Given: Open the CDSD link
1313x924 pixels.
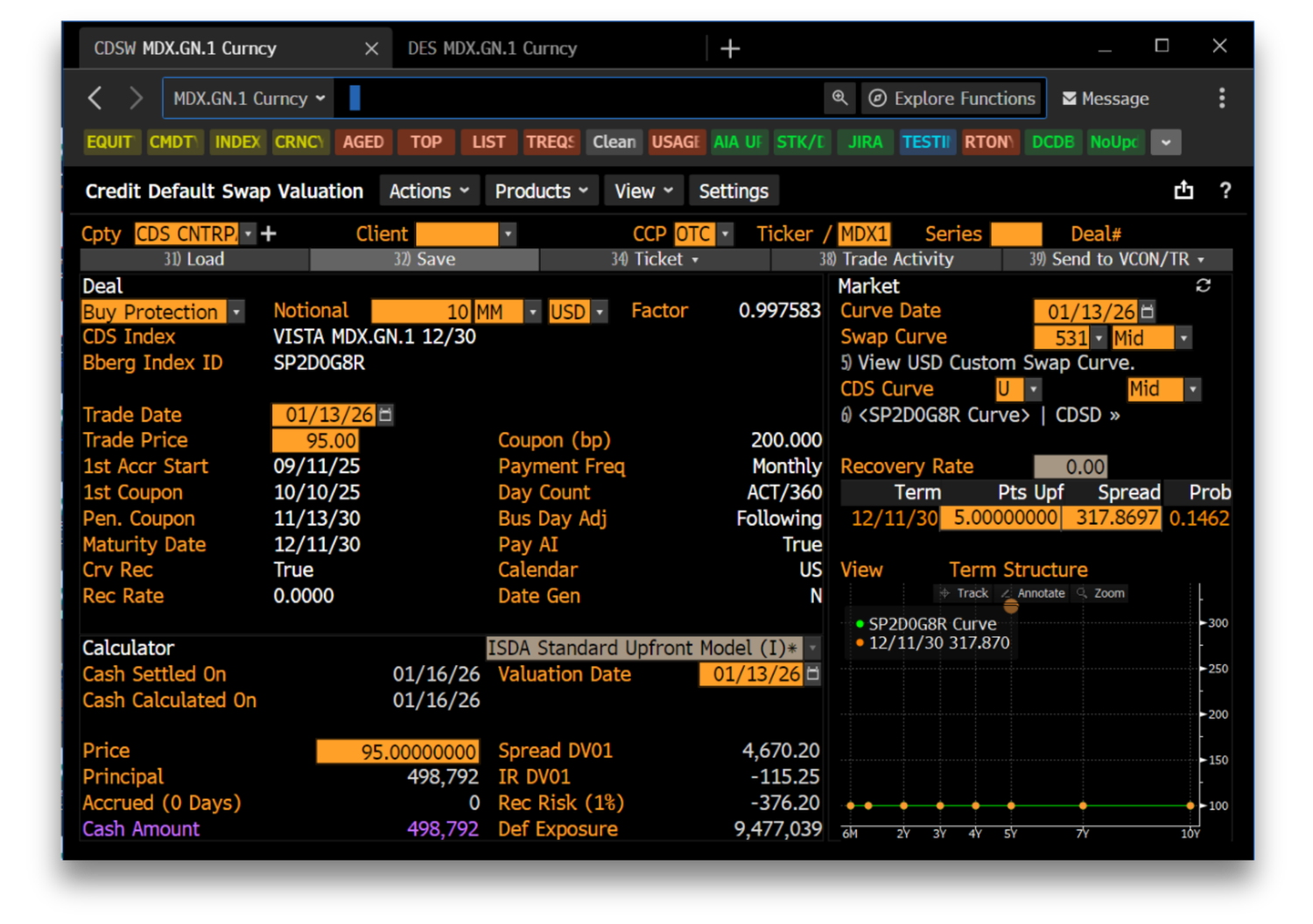Looking at the screenshot, I should 1087,415.
